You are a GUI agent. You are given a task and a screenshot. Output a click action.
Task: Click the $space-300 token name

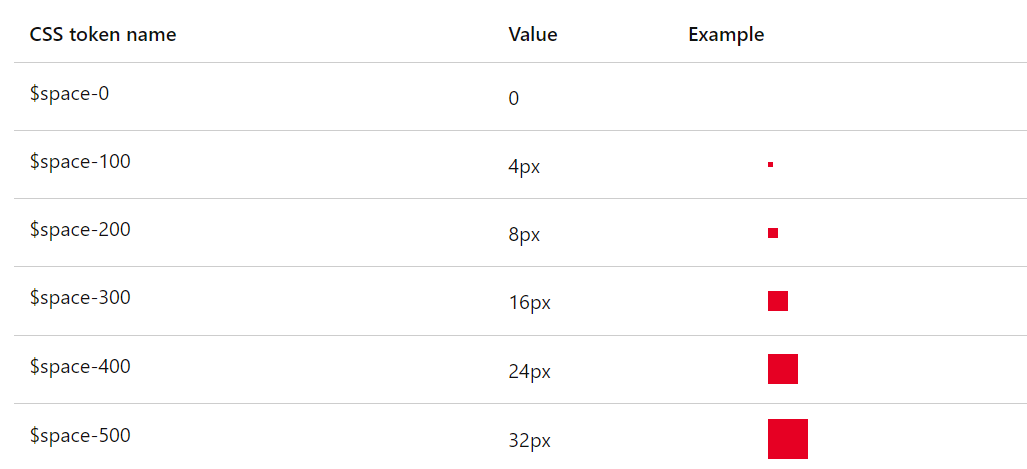click(80, 297)
